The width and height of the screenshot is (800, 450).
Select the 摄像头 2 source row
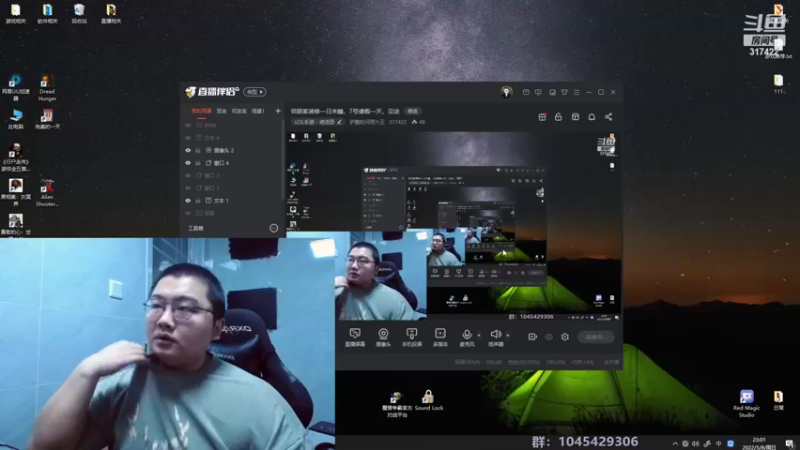click(x=232, y=151)
